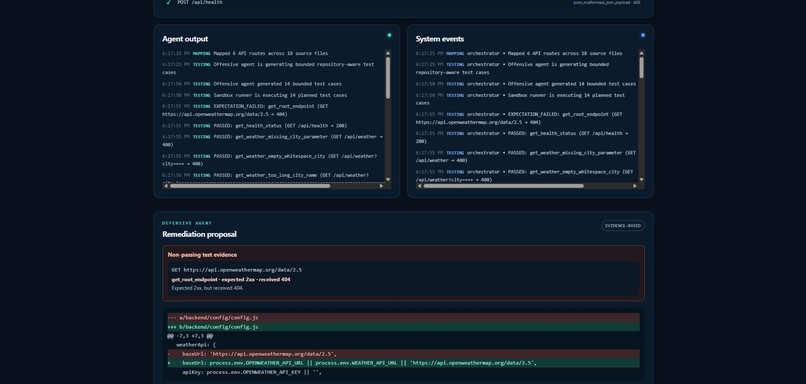This screenshot has width=806, height=384.
Task: Click 'Expected 2xx, but received 404.' message
Action: (208, 288)
